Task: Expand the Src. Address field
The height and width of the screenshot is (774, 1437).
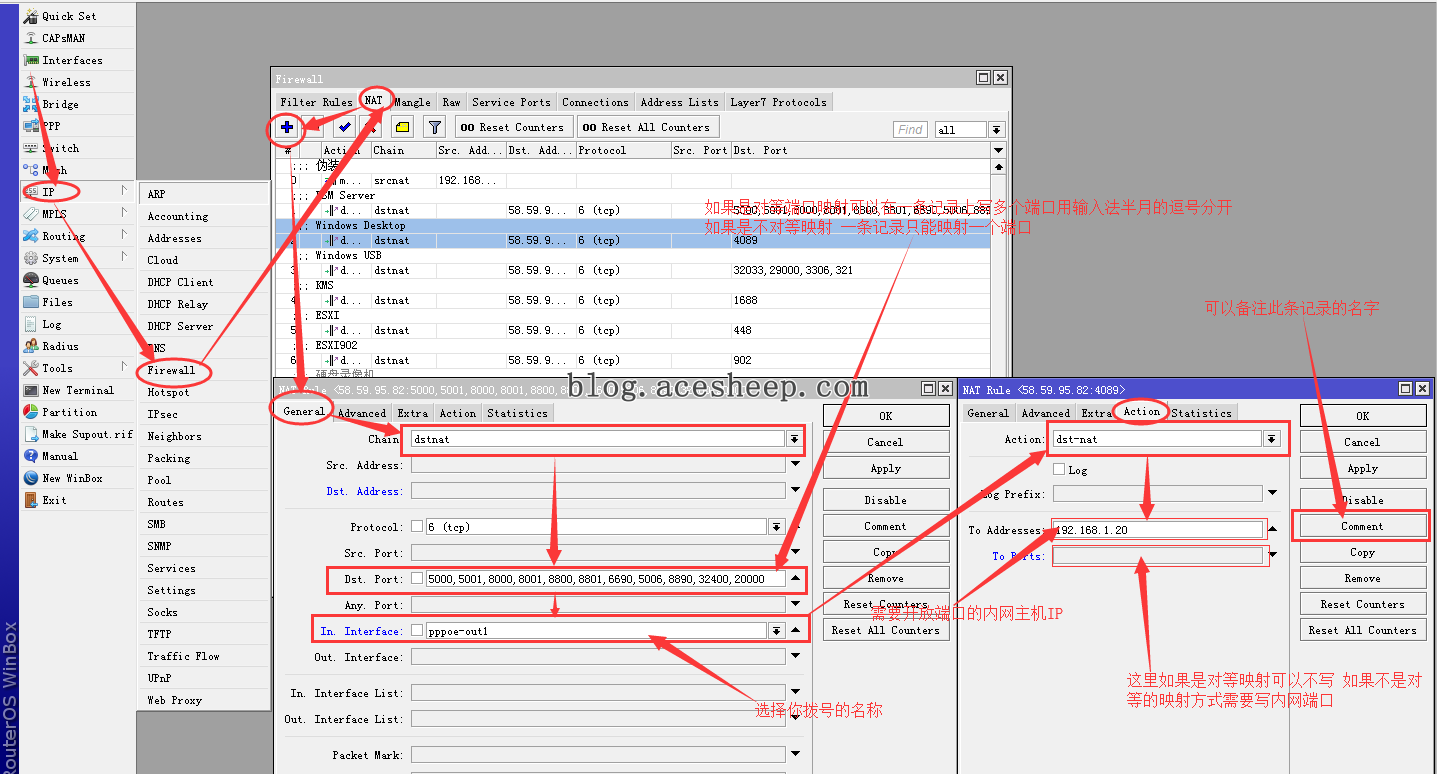Action: click(x=796, y=465)
